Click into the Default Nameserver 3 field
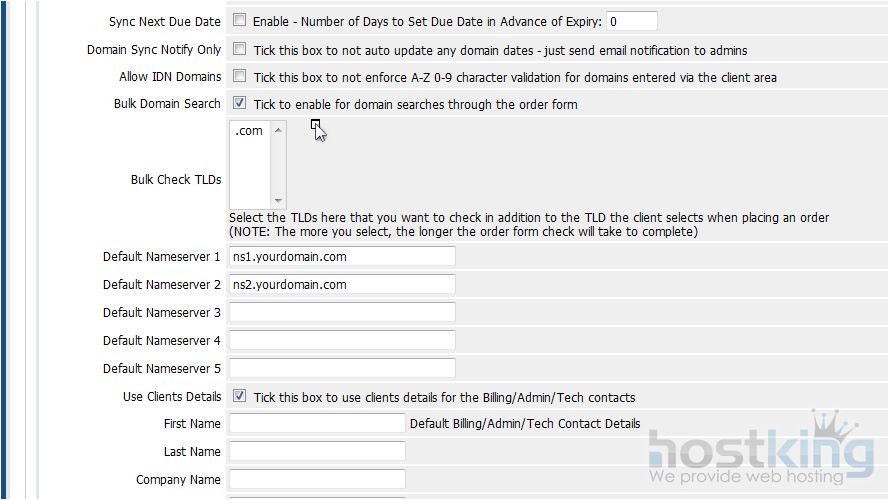This screenshot has height=500, width=889. click(342, 313)
